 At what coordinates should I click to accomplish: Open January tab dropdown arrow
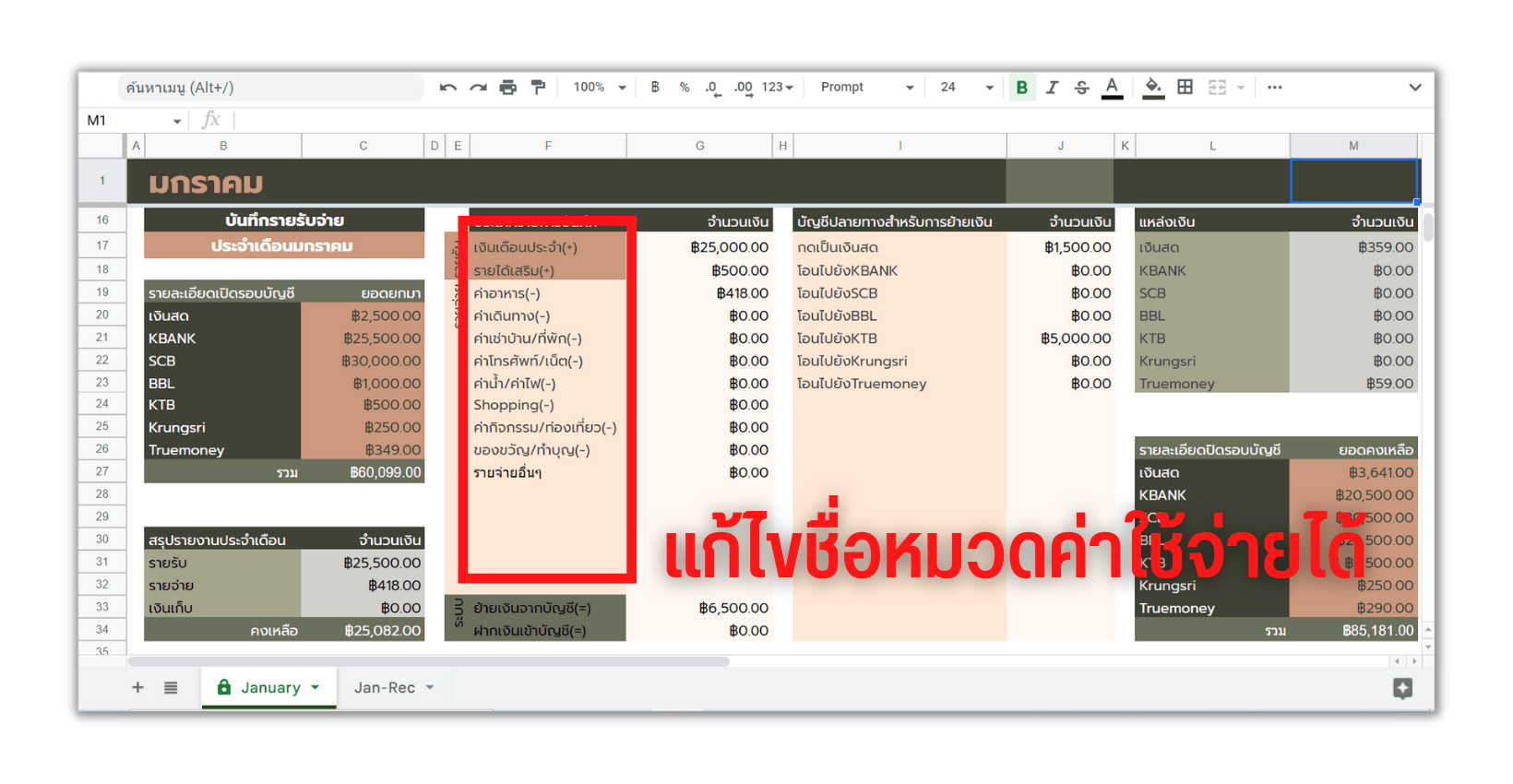pyautogui.click(x=316, y=688)
